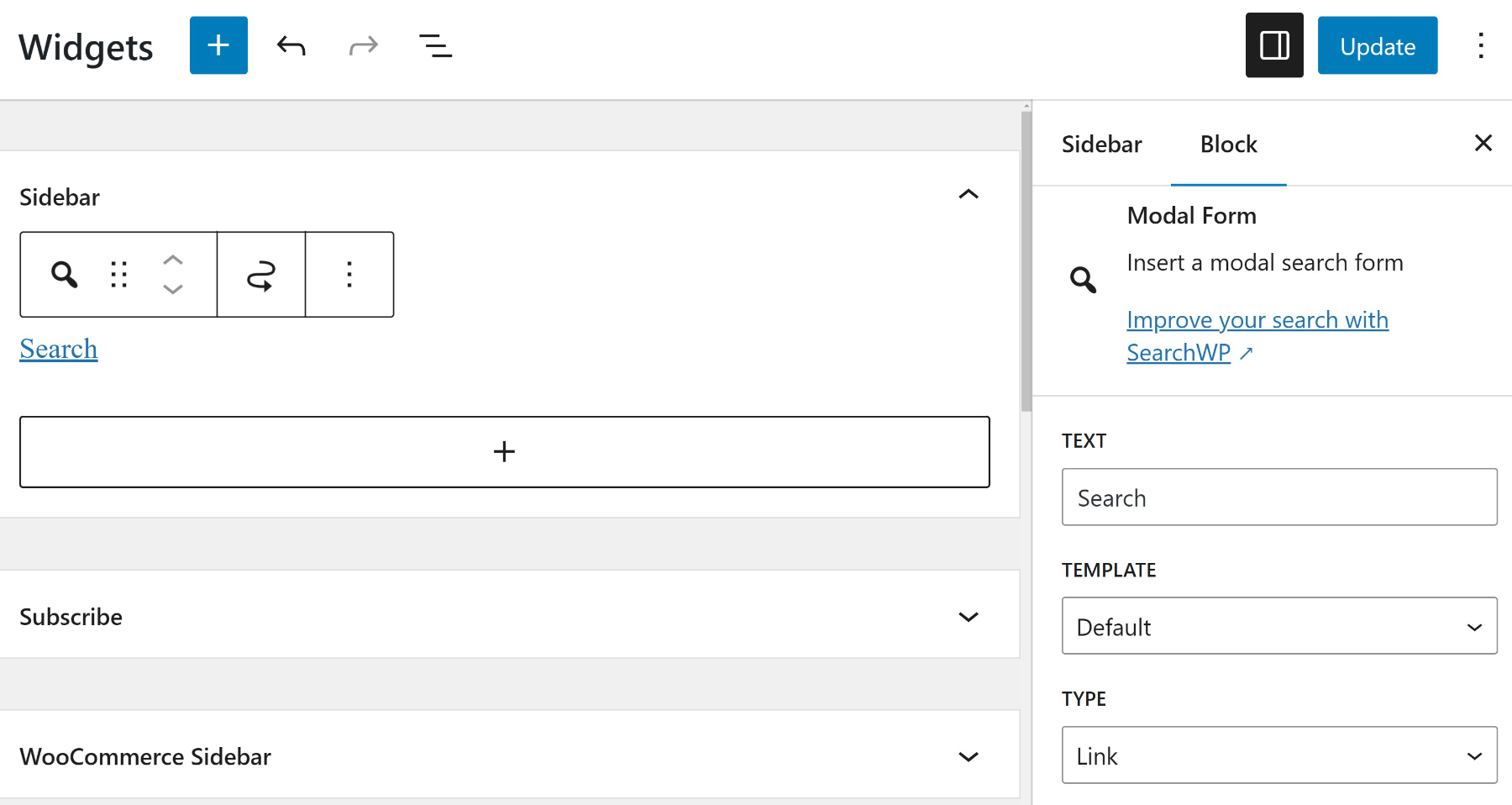The image size is (1512, 805).
Task: Toggle the settings sidebar panel button
Action: (x=1273, y=45)
